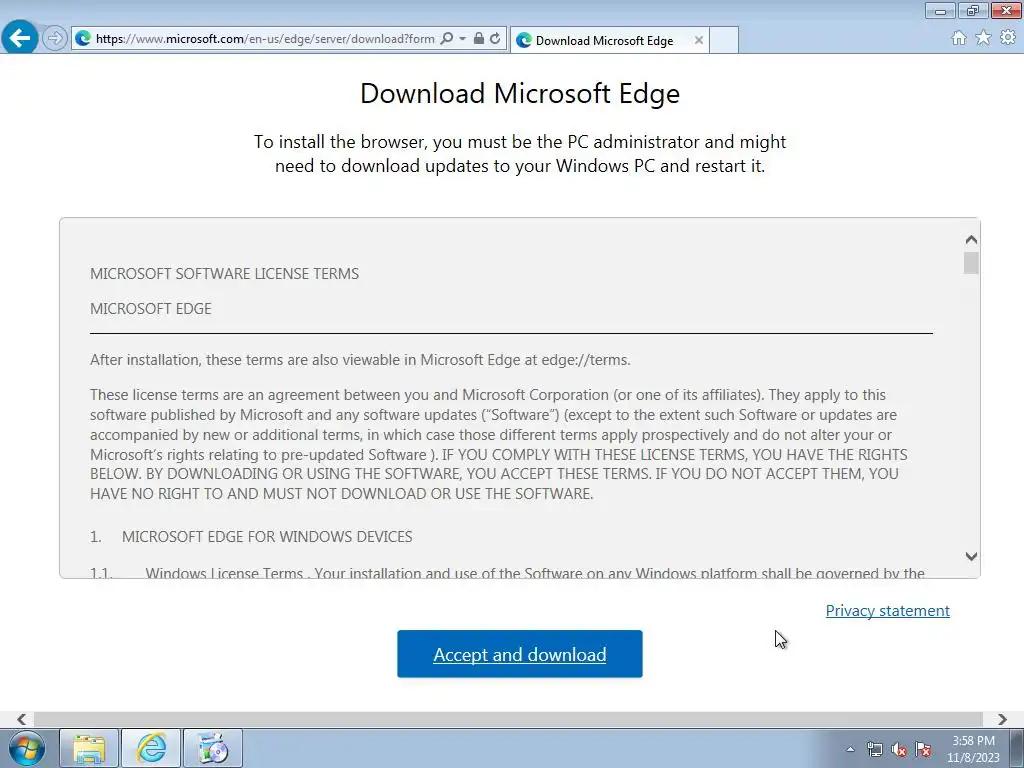Viewport: 1024px width, 768px height.
Task: Click the Internet Explorer taskbar icon
Action: [x=151, y=748]
